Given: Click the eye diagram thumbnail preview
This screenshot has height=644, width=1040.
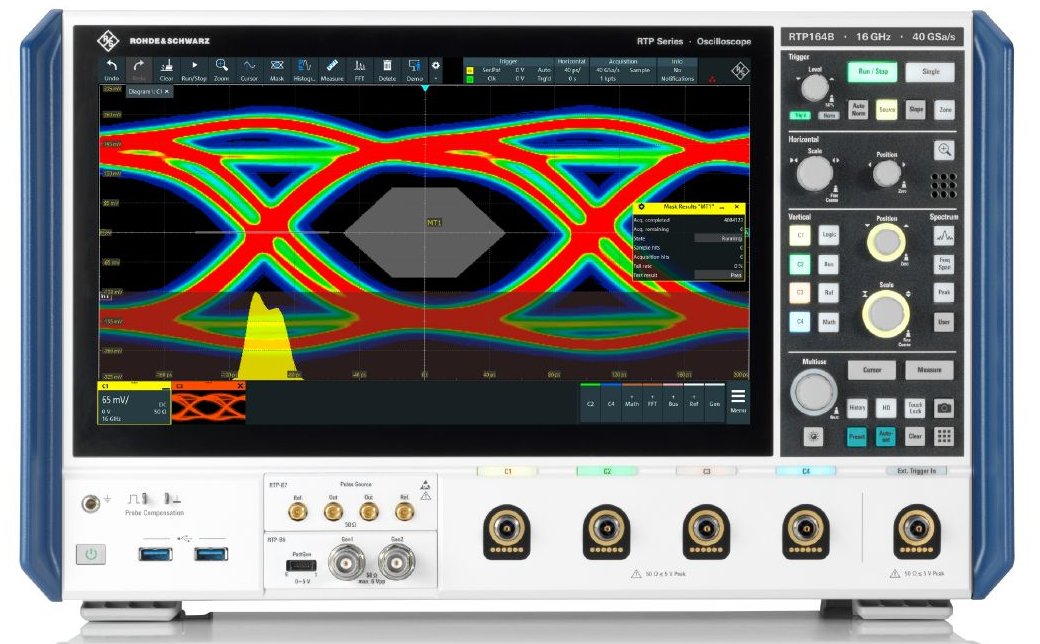Looking at the screenshot, I should pyautogui.click(x=208, y=405).
